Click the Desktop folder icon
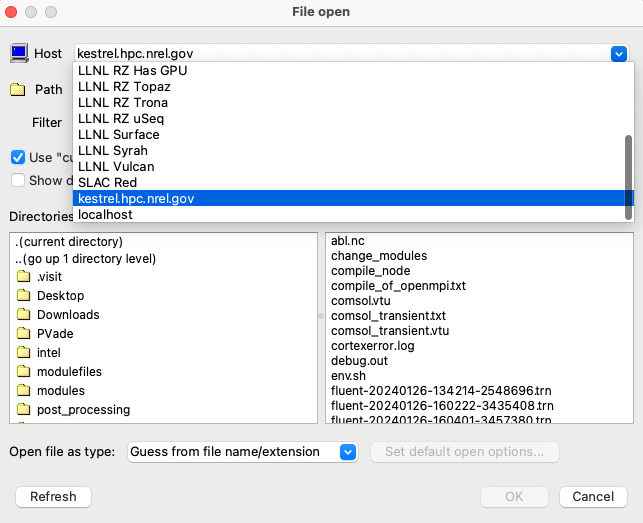The image size is (643, 523). 23,296
